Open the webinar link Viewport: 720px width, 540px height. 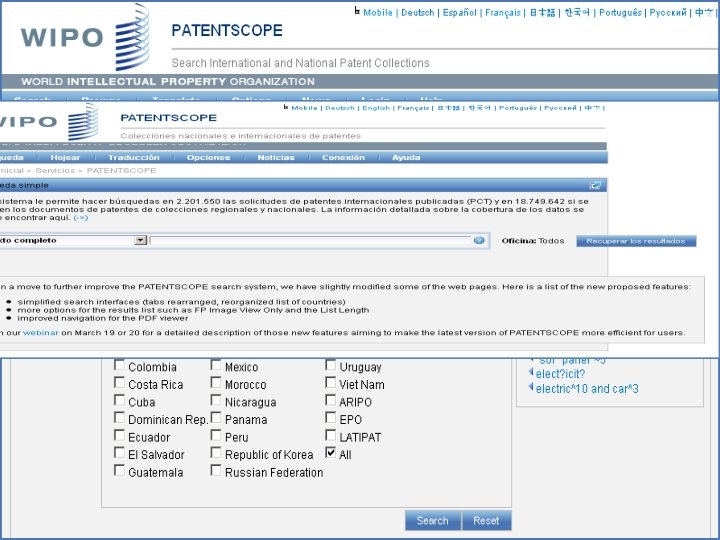(41, 332)
